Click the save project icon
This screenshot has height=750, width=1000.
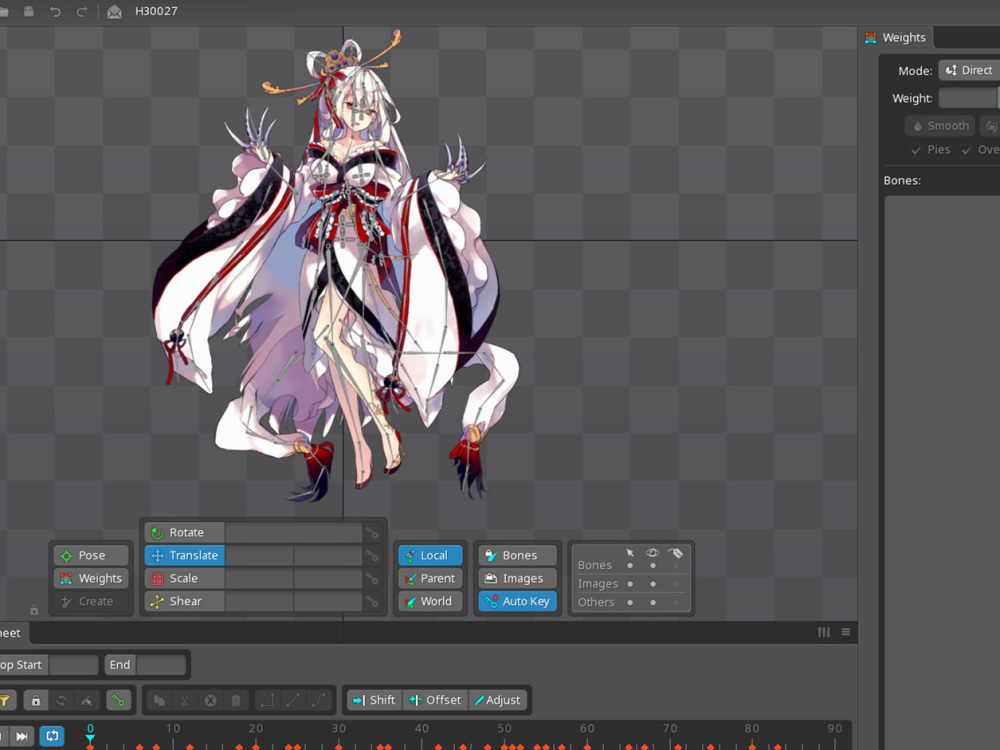pos(29,11)
